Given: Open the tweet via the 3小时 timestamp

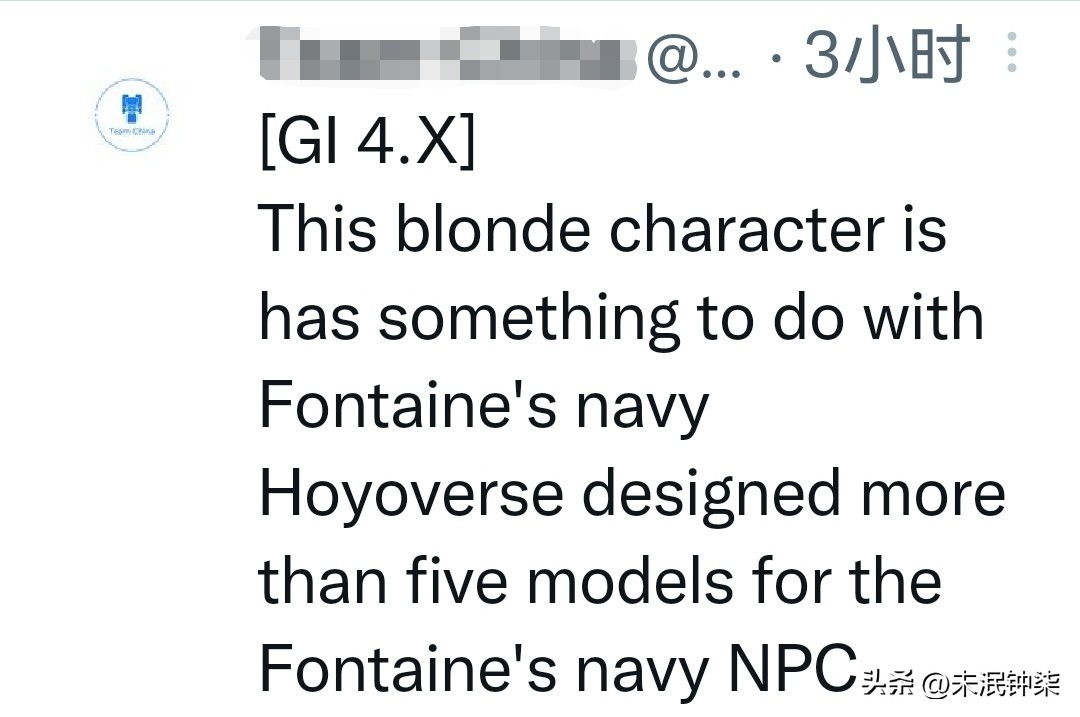Looking at the screenshot, I should pos(887,54).
